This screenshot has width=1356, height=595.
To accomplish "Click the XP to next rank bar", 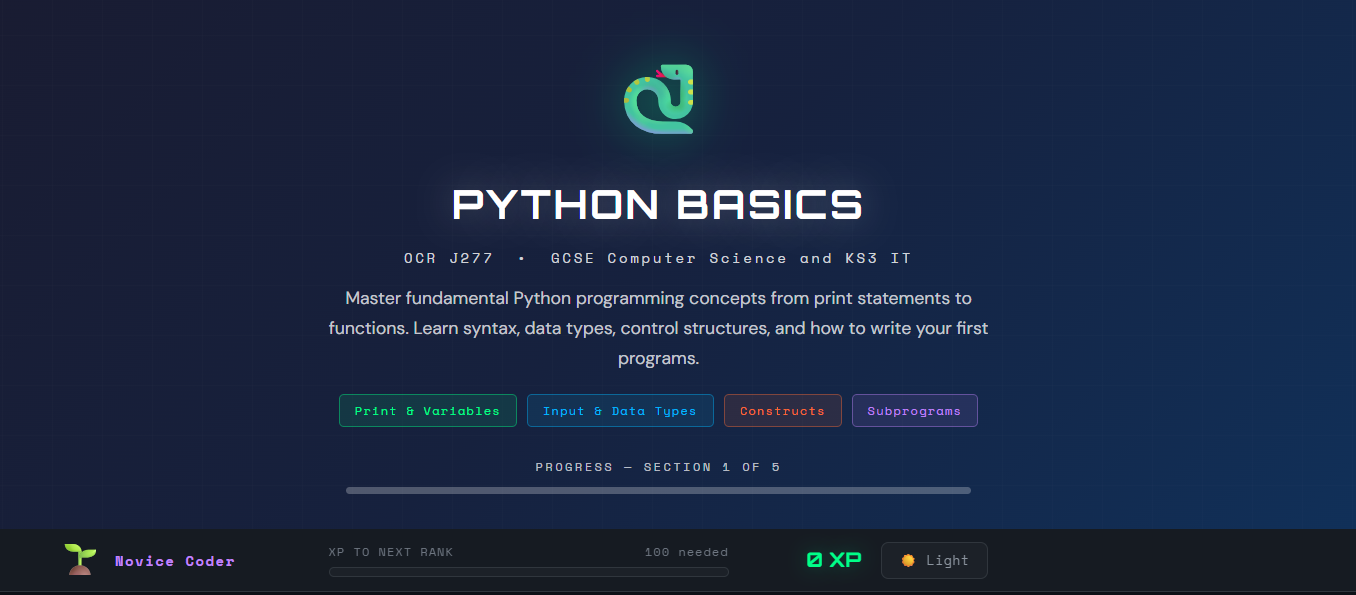I will tap(529, 572).
